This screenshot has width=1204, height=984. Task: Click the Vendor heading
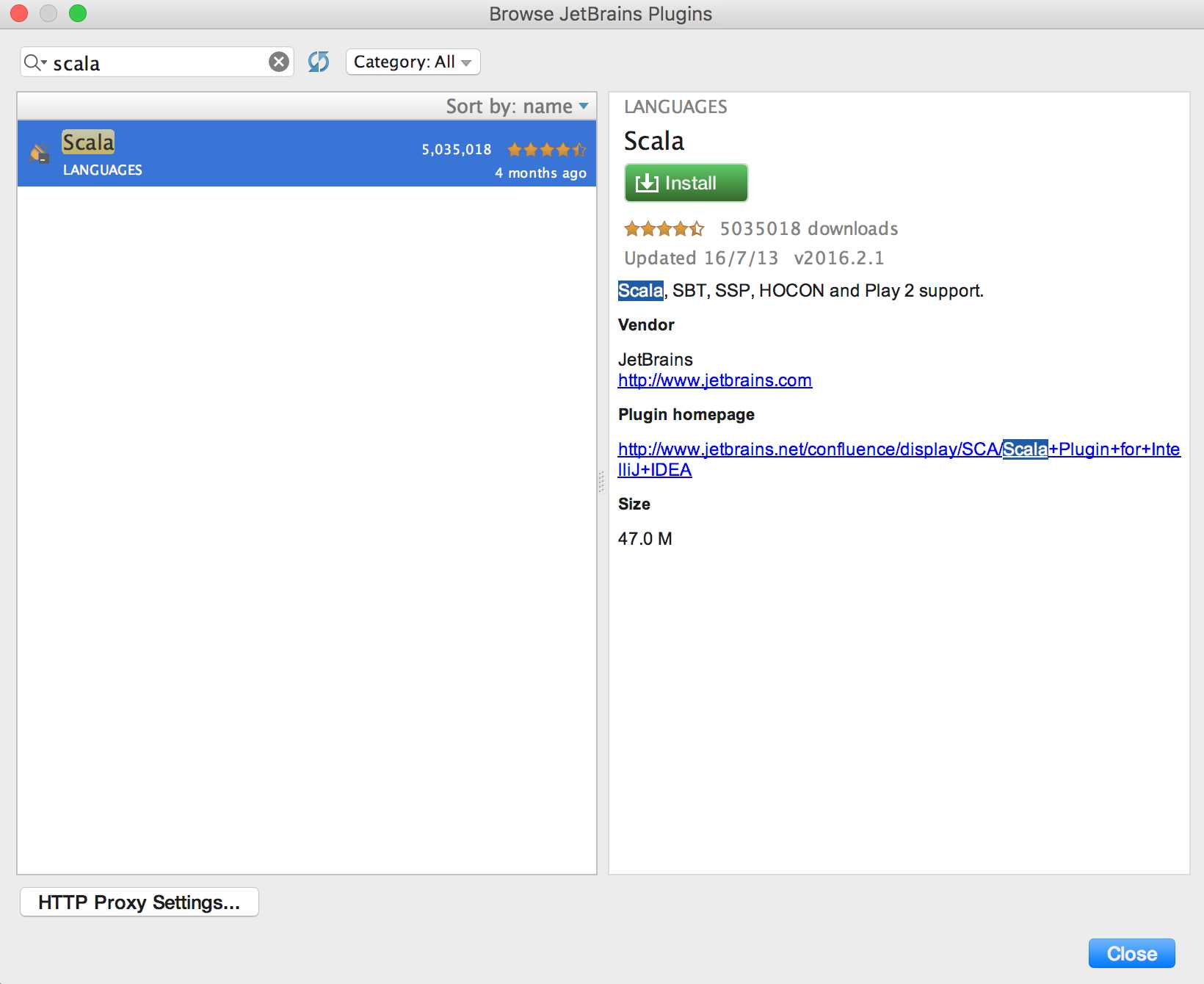click(646, 325)
